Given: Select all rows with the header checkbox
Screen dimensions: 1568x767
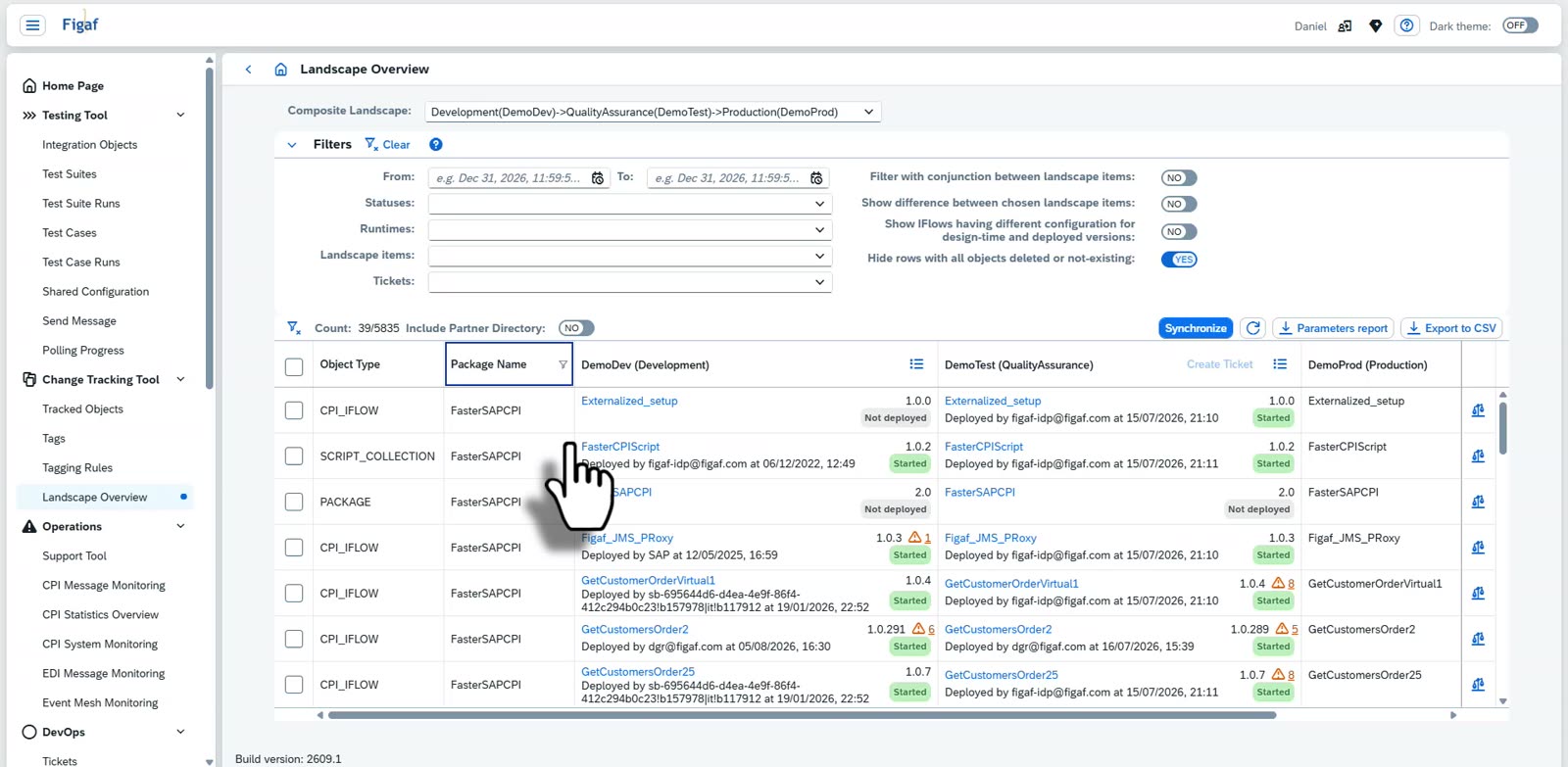Looking at the screenshot, I should 294,367.
